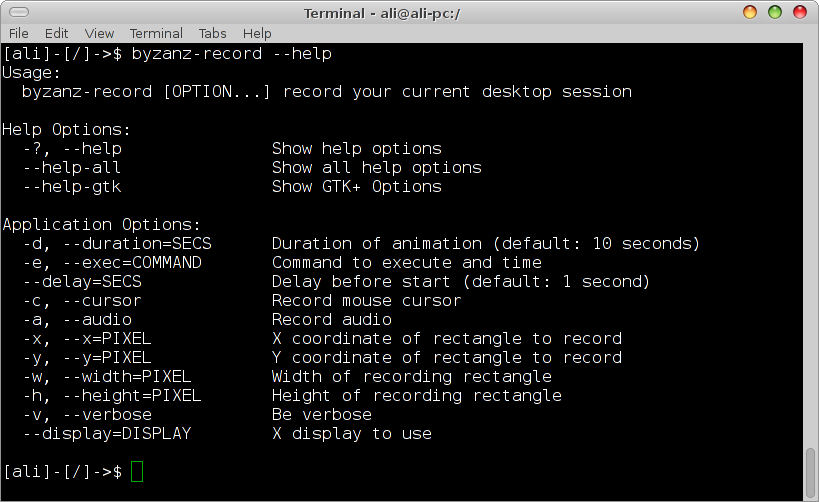The image size is (819, 502).
Task: Open the Help menu
Action: click(x=257, y=33)
